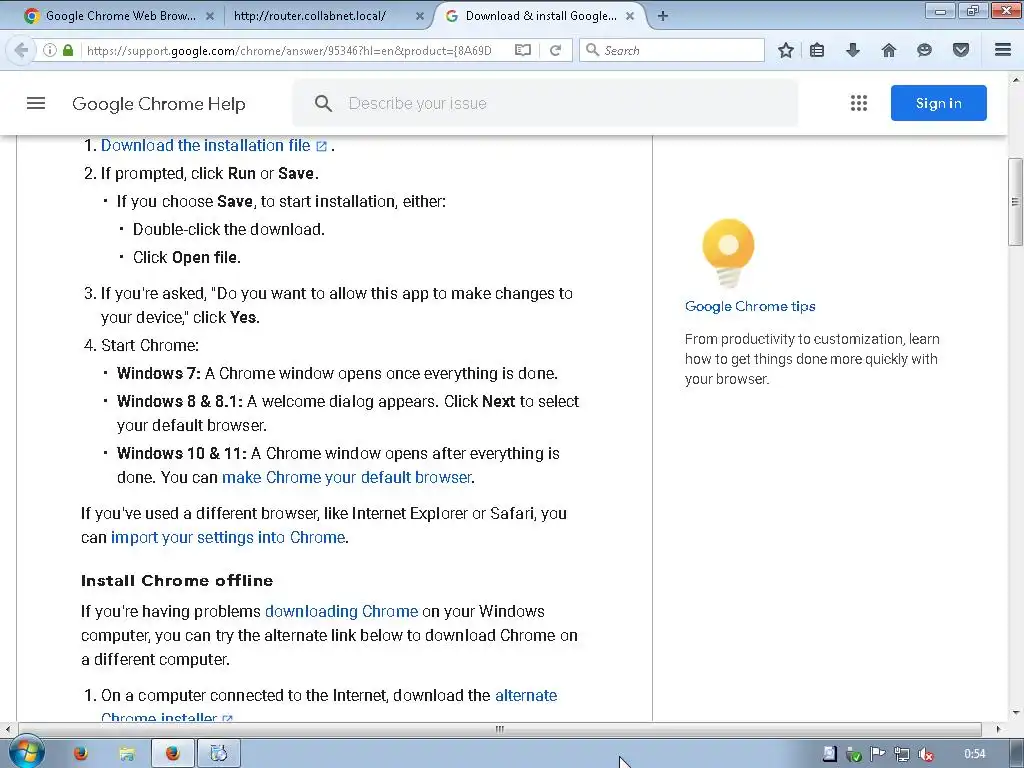The image size is (1024, 768).
Task: Click the chat smiley toolbar icon
Action: click(x=924, y=50)
